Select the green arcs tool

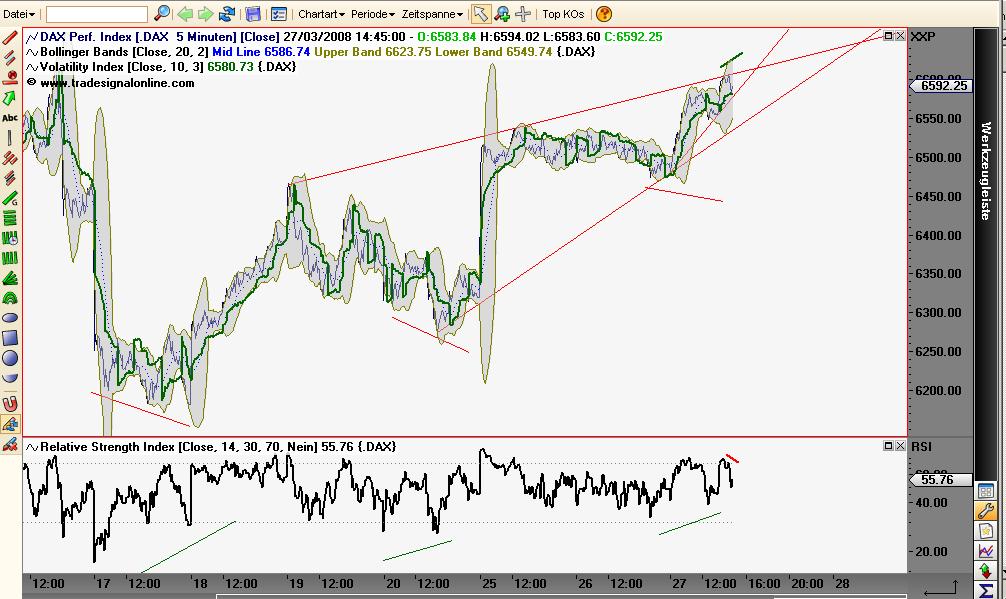click(x=10, y=298)
